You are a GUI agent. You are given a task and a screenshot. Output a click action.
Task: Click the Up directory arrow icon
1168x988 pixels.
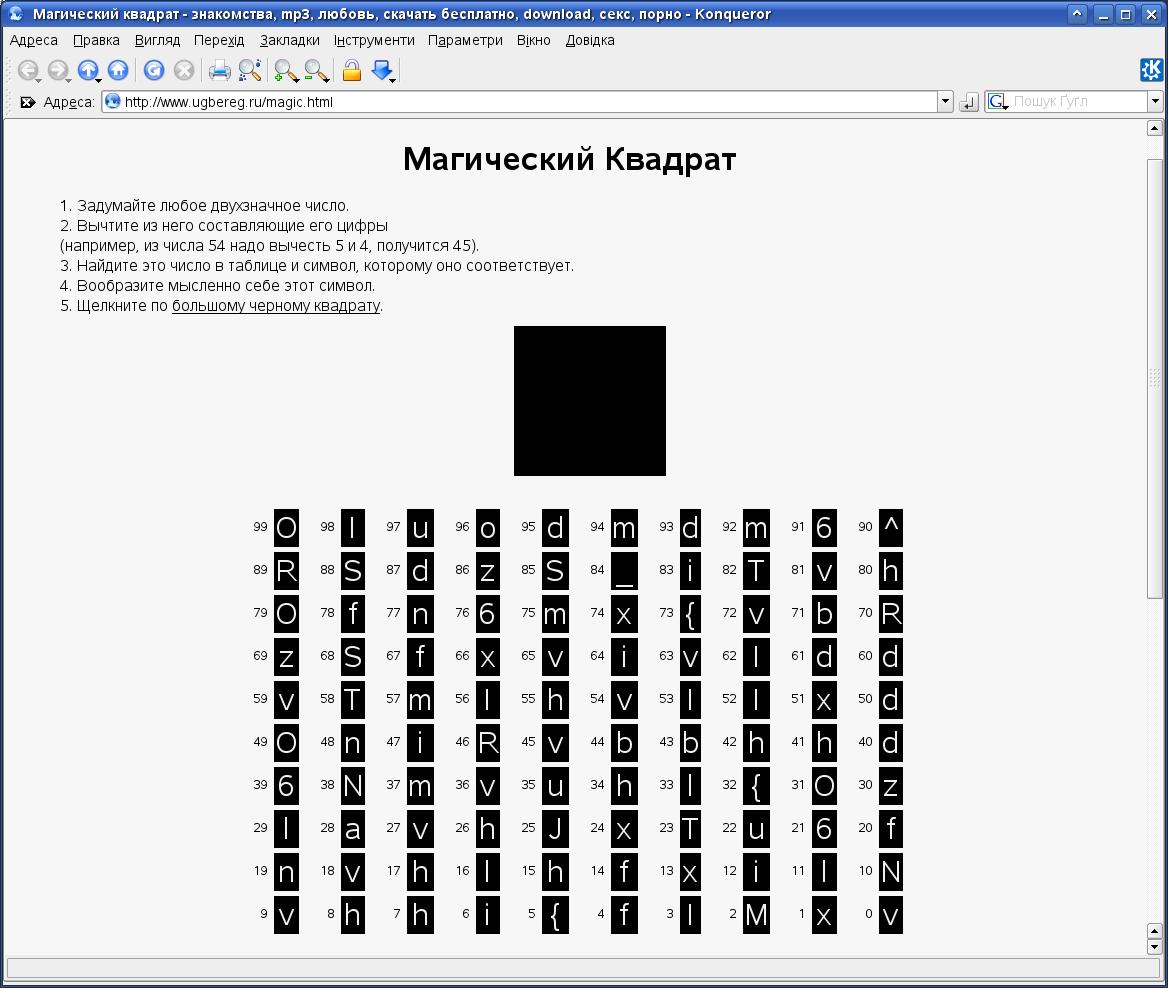coord(88,70)
